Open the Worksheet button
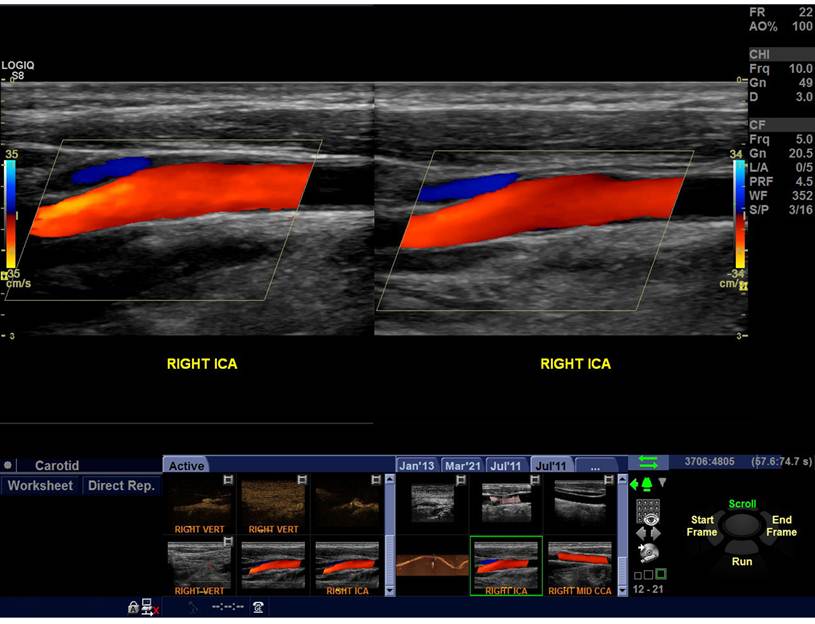 click(x=41, y=485)
